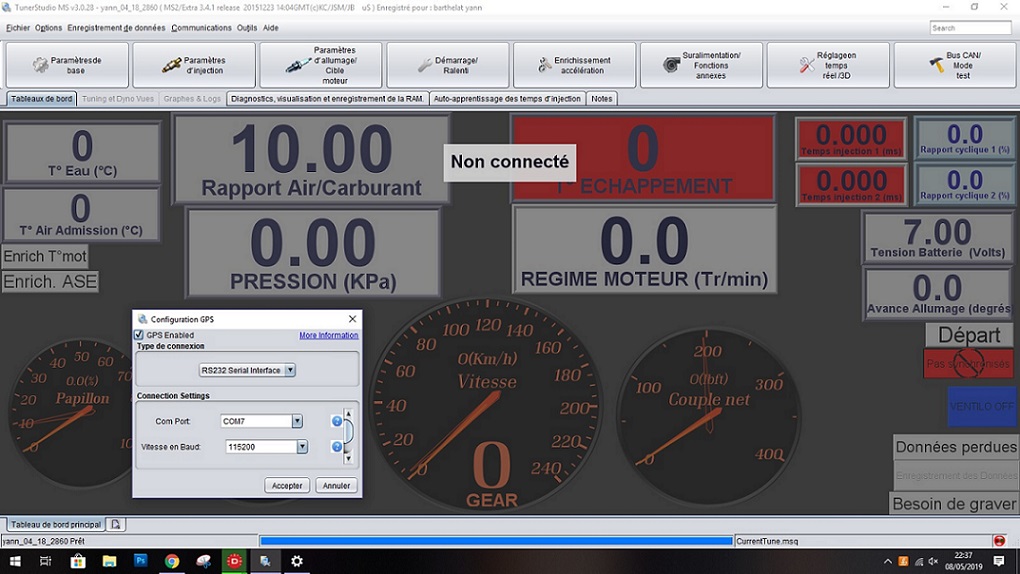Open Réglage en temps réel /3D tools
Screen dimensions: 1020x574
coord(827,65)
